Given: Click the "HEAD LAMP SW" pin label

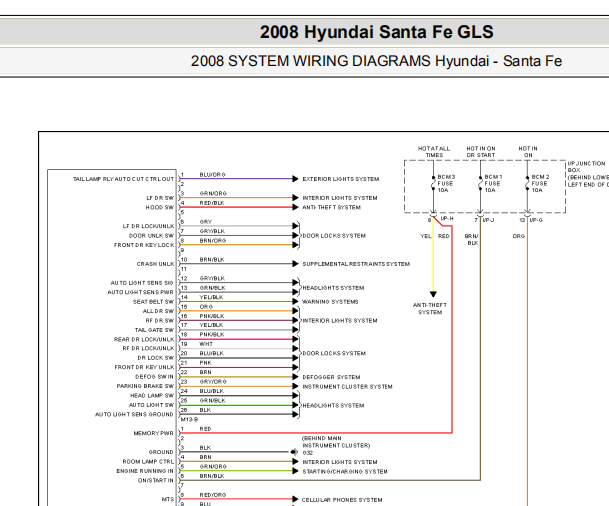Looking at the screenshot, I should coord(152,395).
